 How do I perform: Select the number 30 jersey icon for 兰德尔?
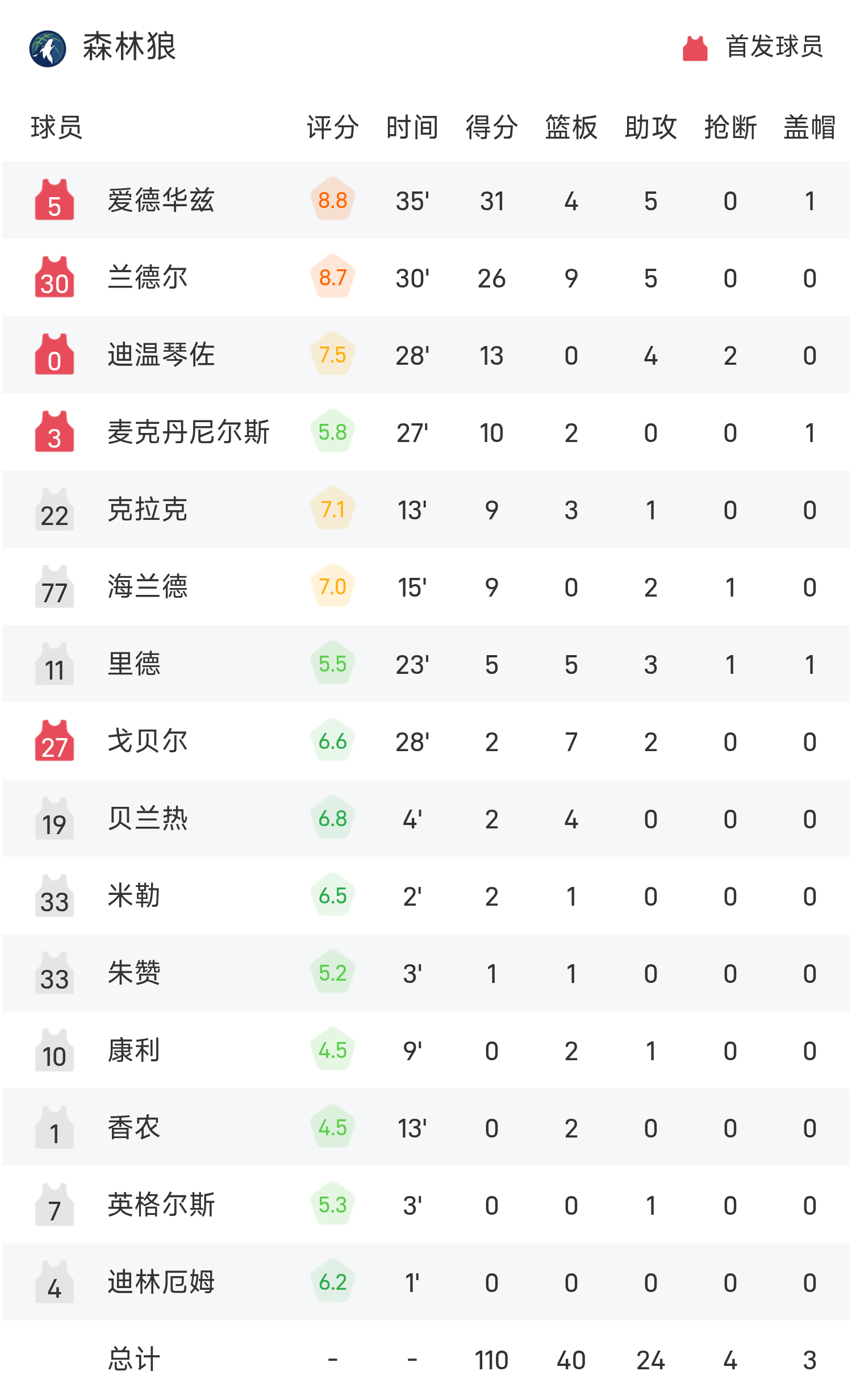[55, 277]
